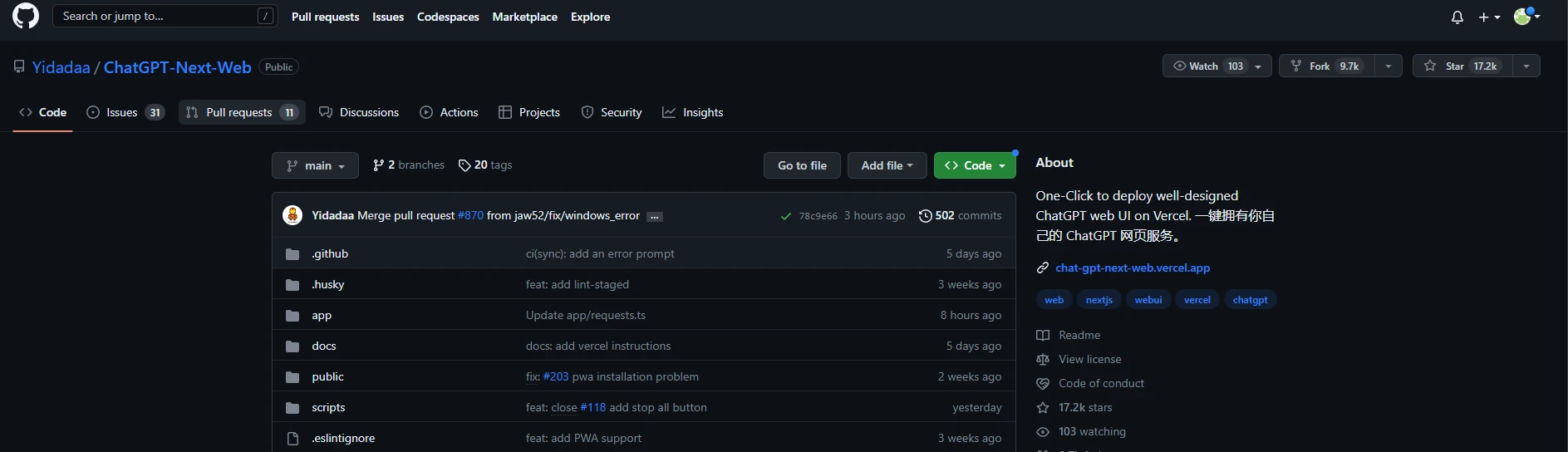Open the Yidadaa owner profile link
This screenshot has height=452, width=1568.
(61, 67)
